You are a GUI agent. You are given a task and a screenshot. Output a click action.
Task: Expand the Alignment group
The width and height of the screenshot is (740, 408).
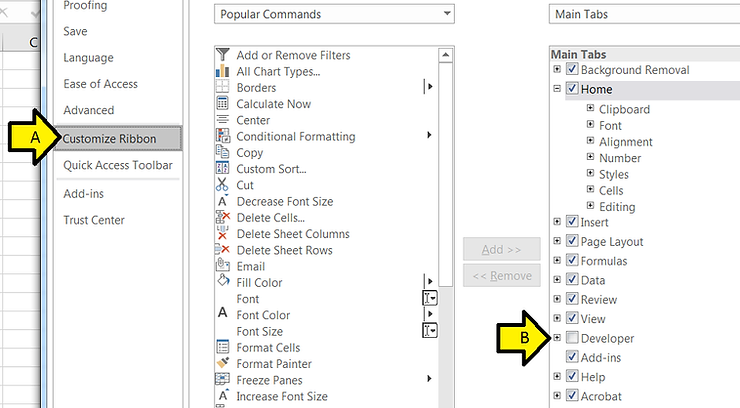tap(590, 140)
